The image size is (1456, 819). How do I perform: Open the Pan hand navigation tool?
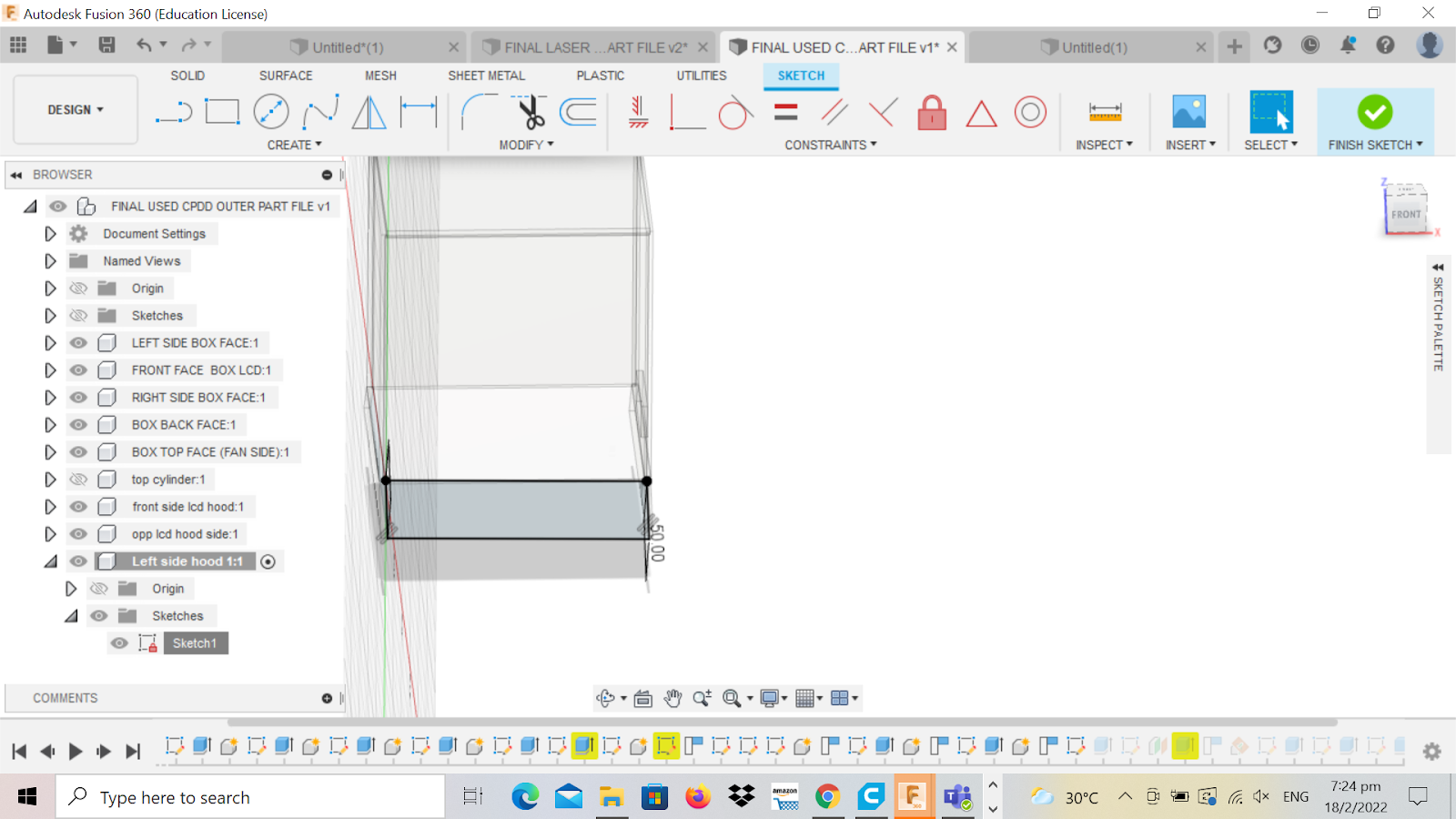tap(672, 698)
